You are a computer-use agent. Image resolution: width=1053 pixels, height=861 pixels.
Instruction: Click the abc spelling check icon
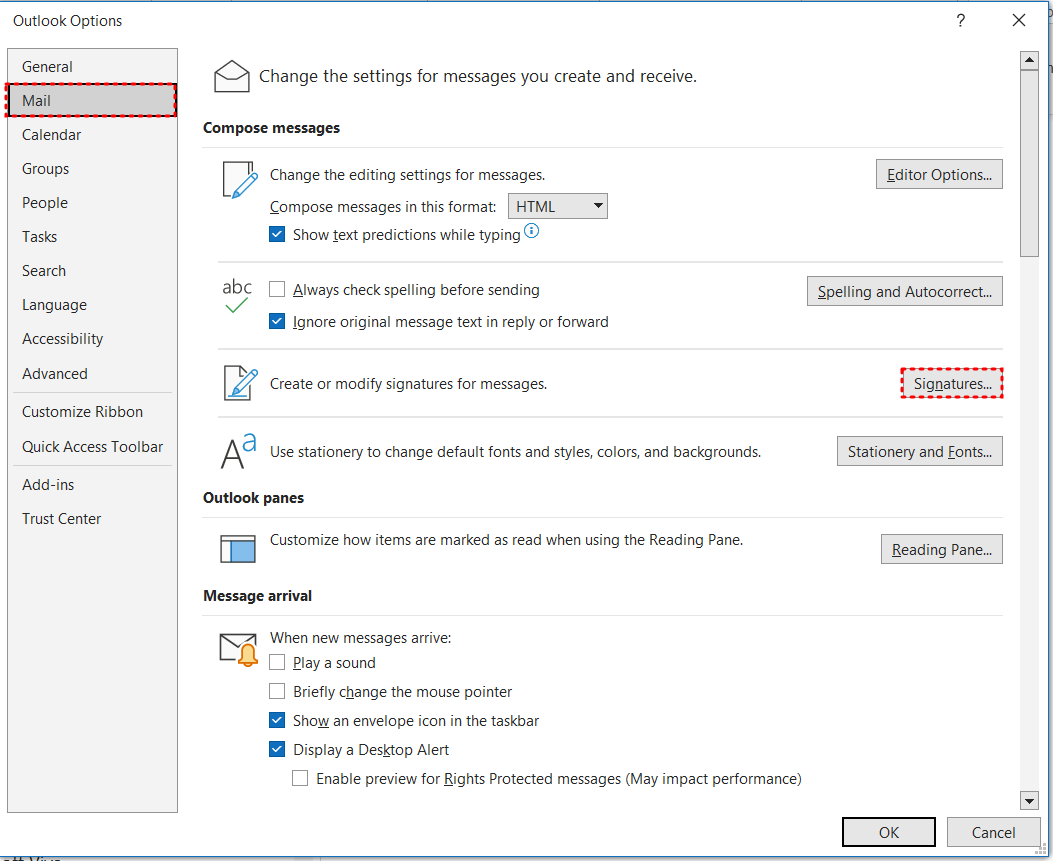pos(237,296)
